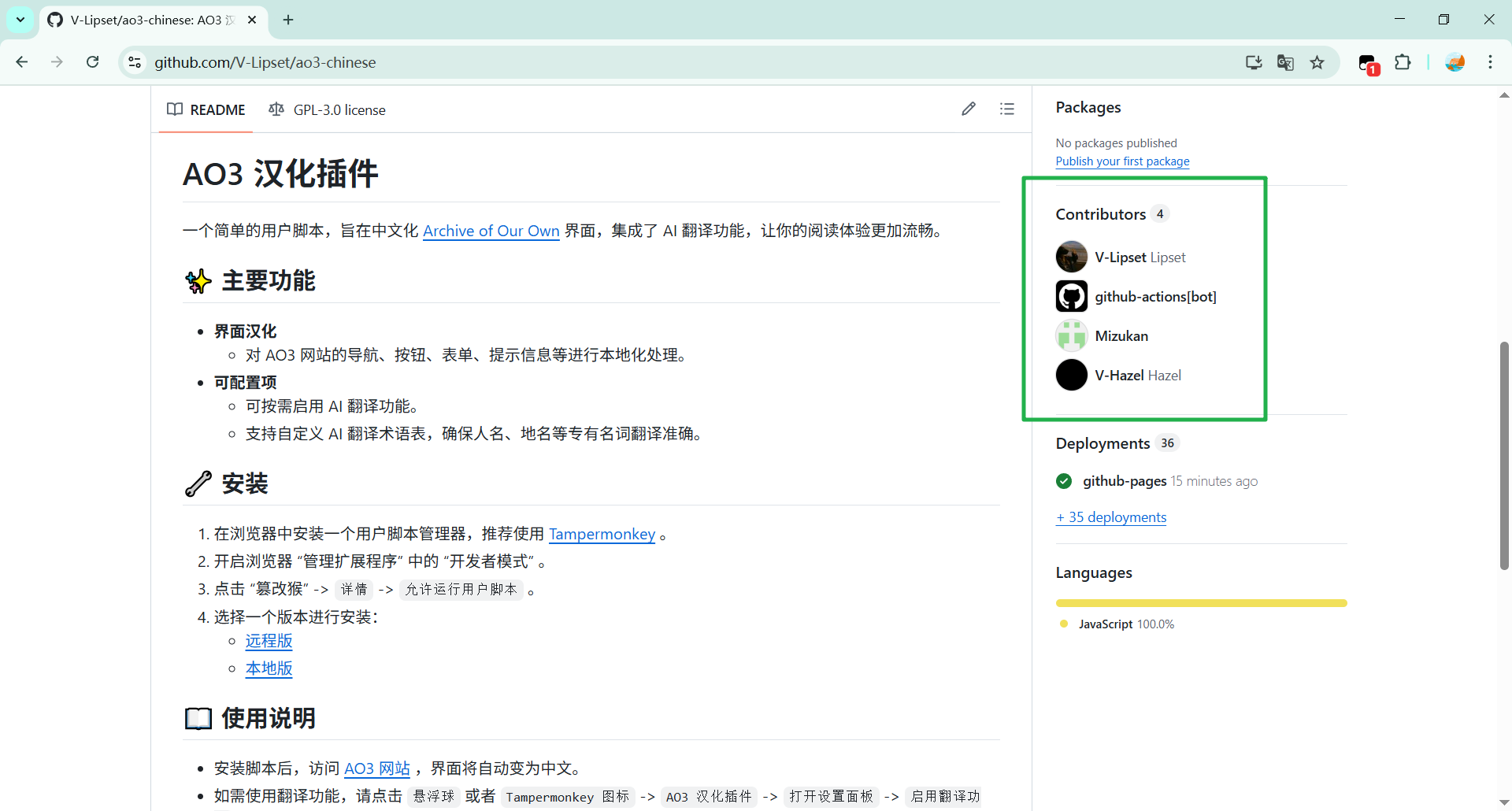
Task: Open site settings via the tune icon
Action: tap(135, 62)
